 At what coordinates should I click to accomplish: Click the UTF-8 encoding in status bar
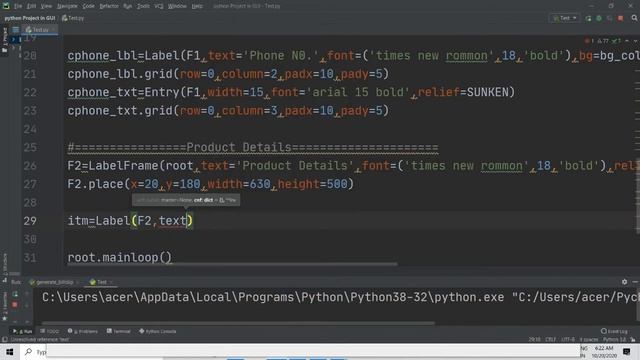click(x=568, y=339)
